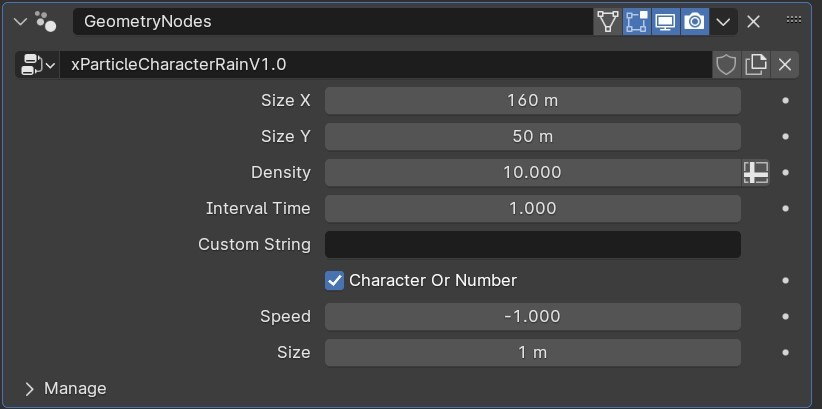Click the Geometry Nodes modifier icon
822x409 pixels.
point(44,21)
